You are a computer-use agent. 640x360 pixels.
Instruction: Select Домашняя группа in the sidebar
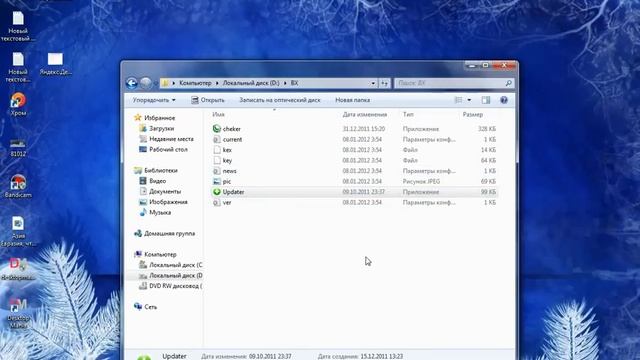click(x=169, y=233)
